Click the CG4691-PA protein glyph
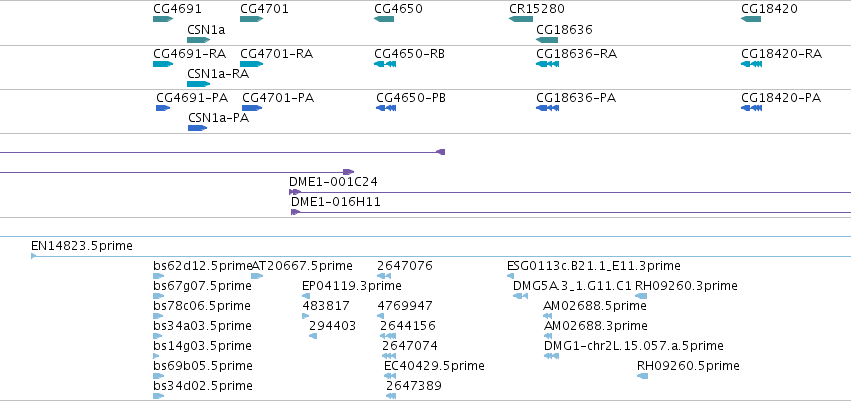Image resolution: width=851 pixels, height=401 pixels. point(163,108)
